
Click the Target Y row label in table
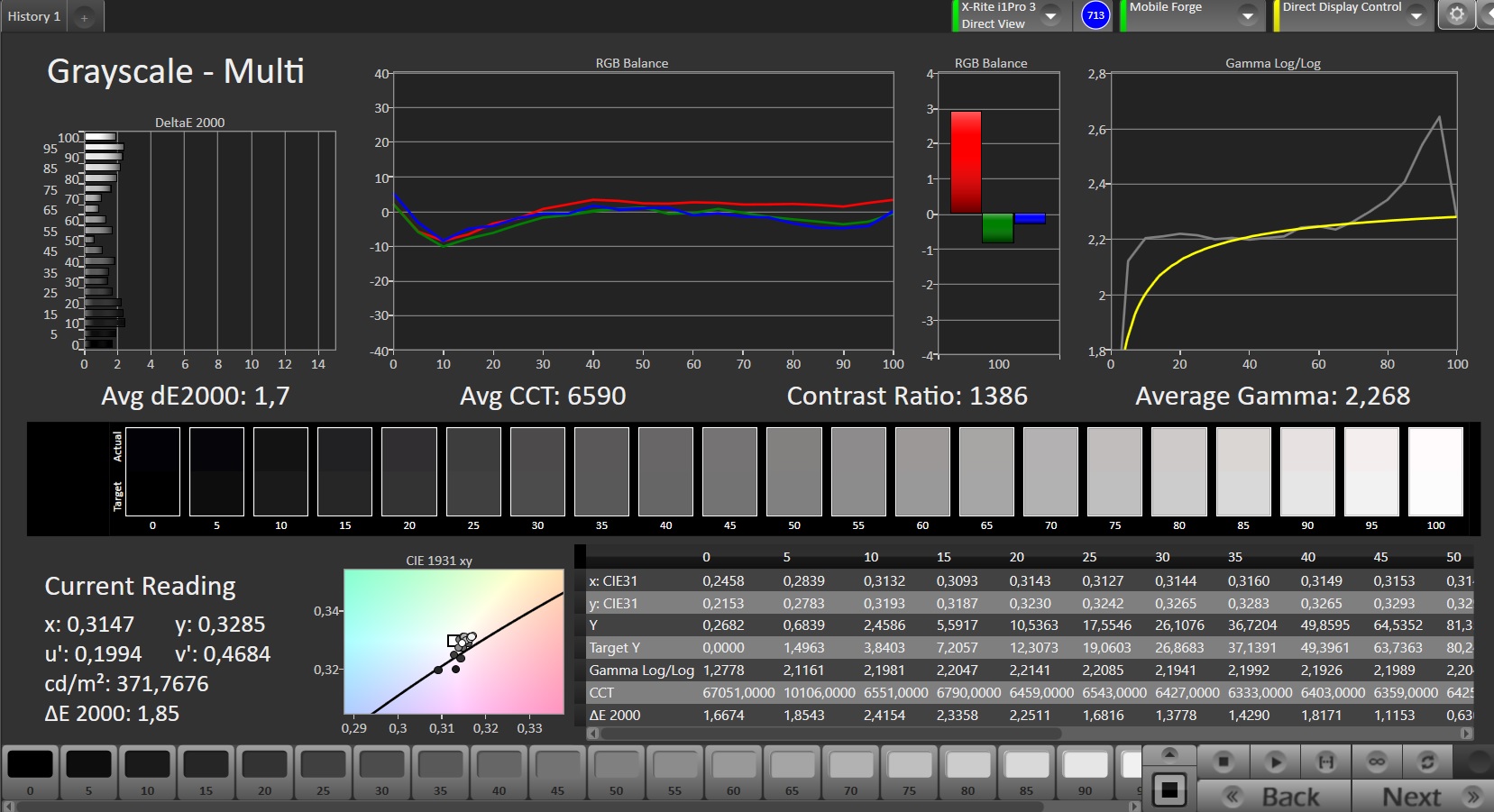point(614,648)
